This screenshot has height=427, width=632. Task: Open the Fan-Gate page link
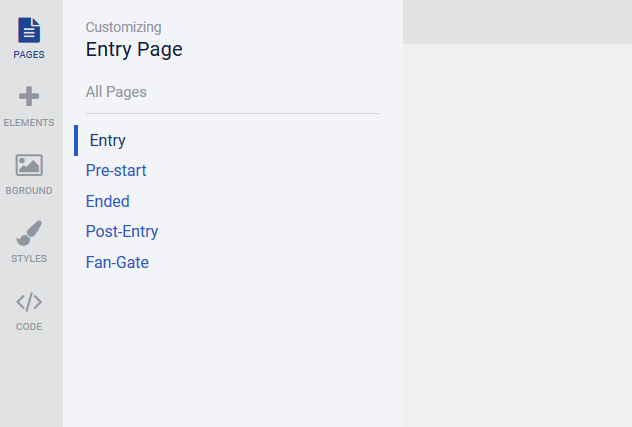117,262
